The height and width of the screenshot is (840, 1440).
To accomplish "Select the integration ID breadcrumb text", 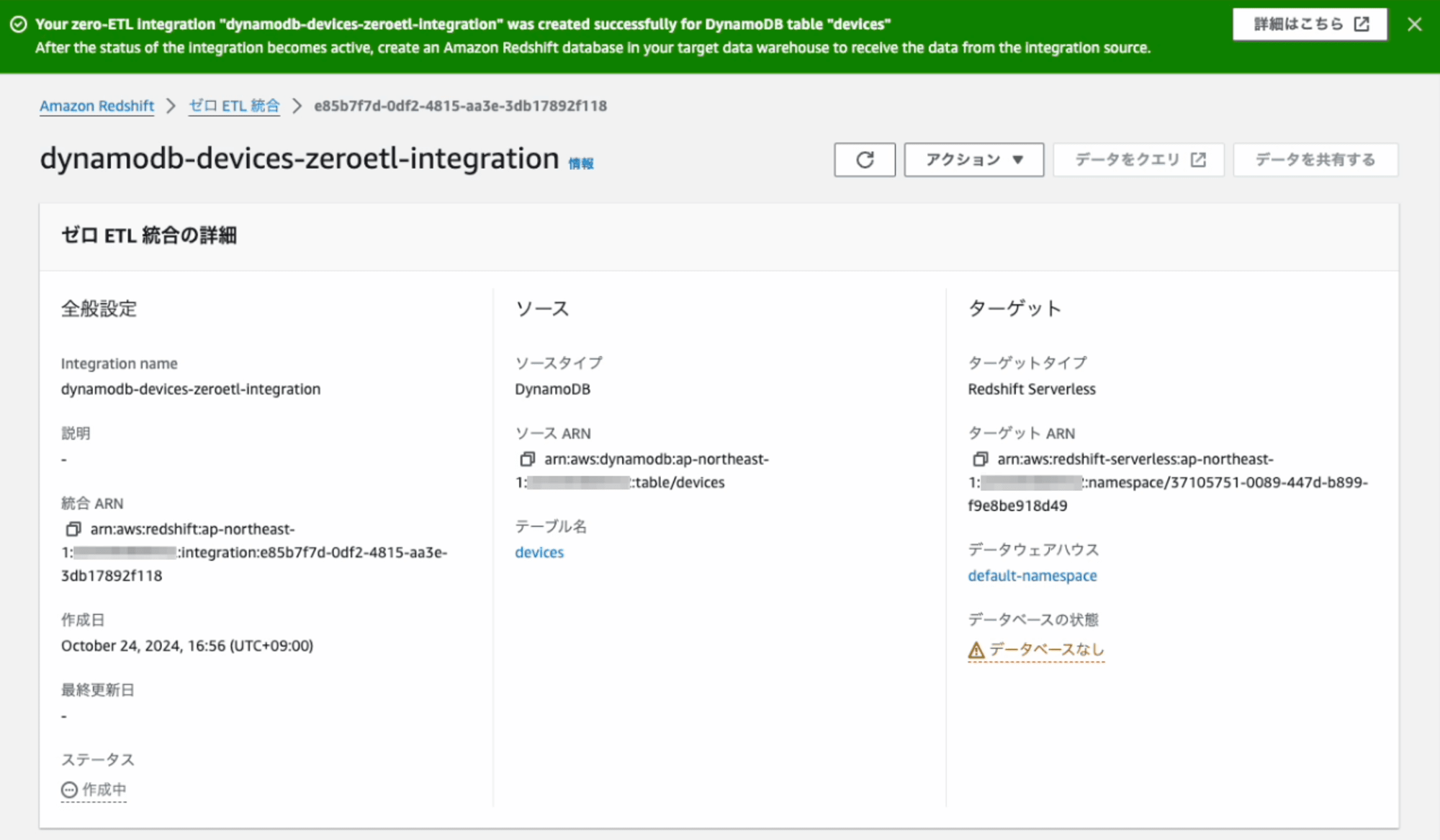I will point(460,106).
